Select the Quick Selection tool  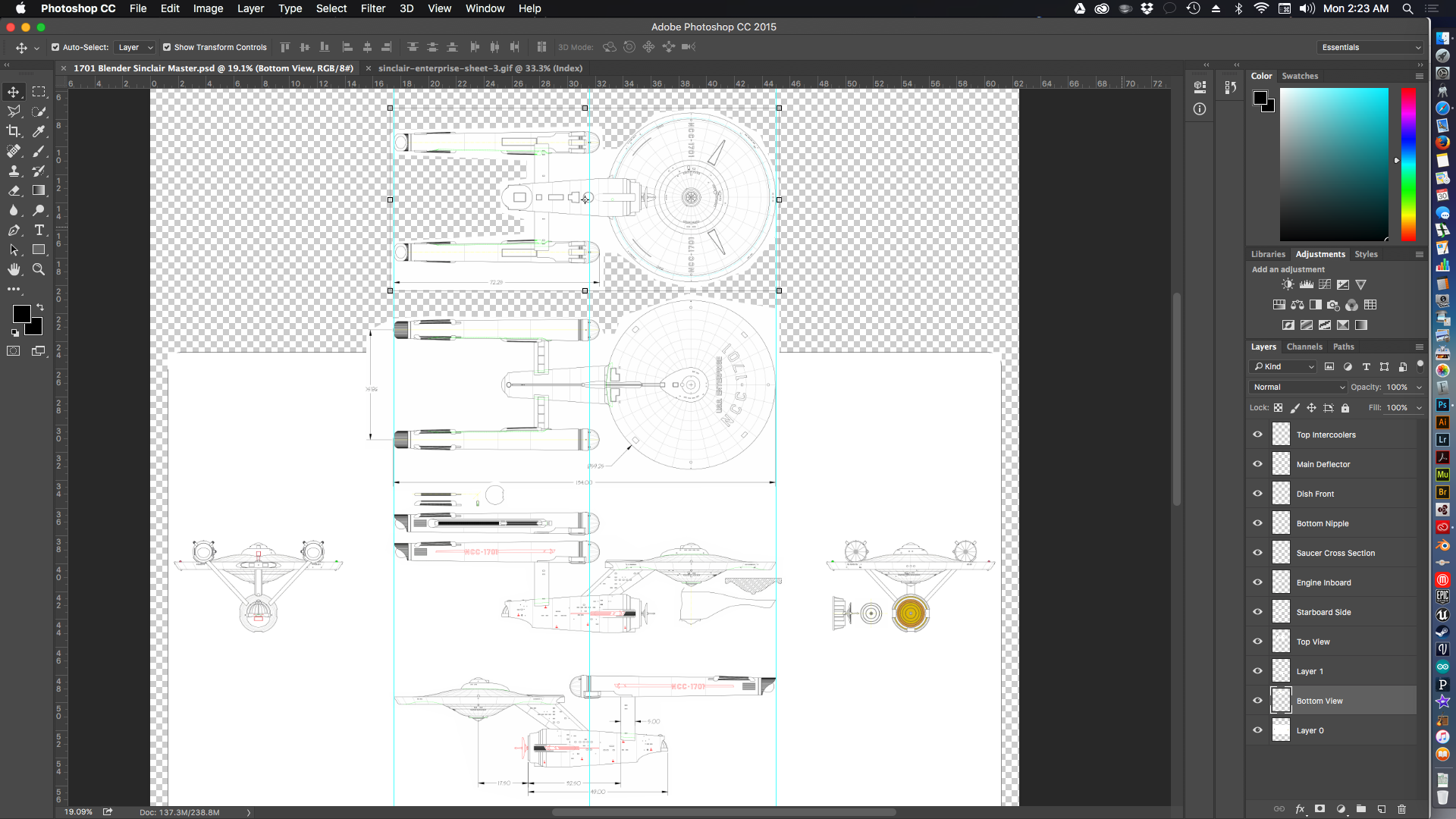(x=39, y=111)
